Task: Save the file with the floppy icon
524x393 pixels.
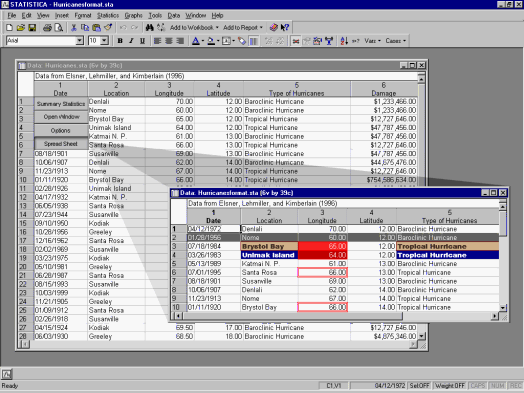Action: coord(32,28)
